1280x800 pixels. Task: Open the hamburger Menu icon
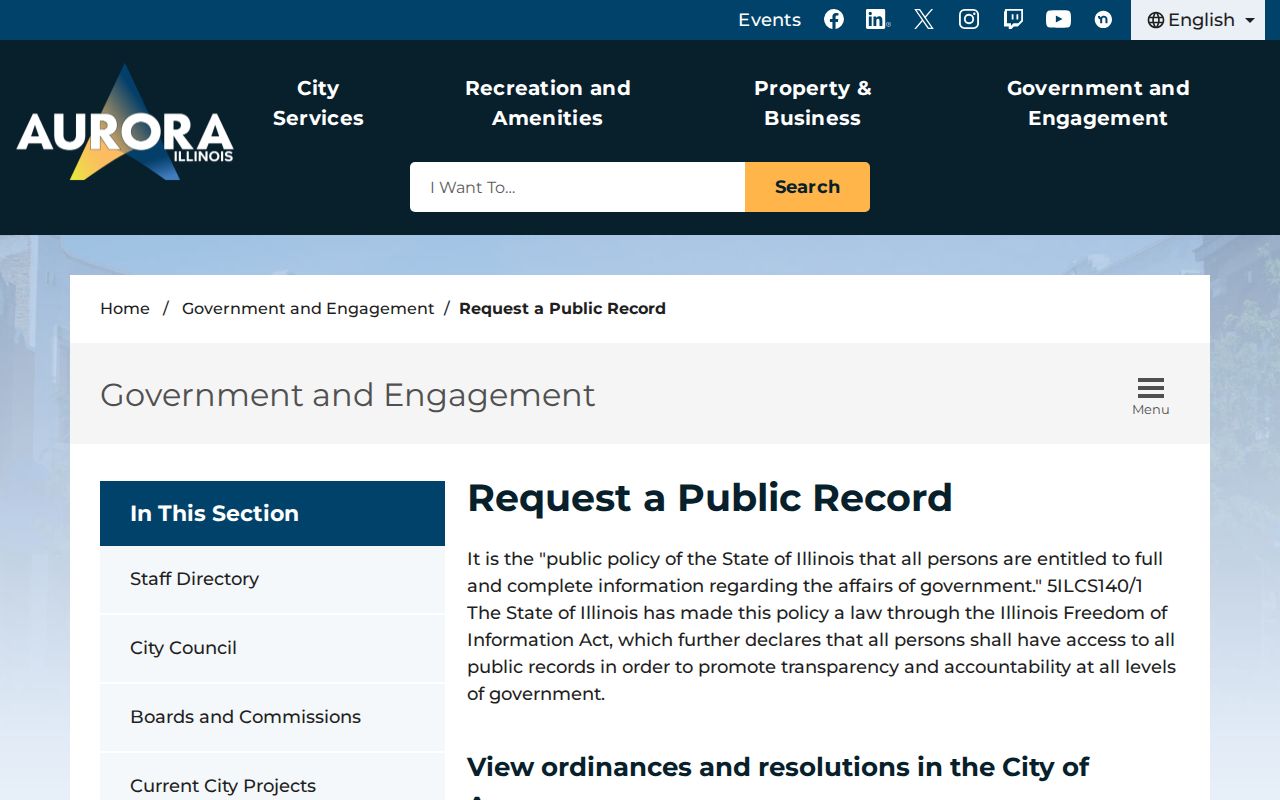[1151, 396]
